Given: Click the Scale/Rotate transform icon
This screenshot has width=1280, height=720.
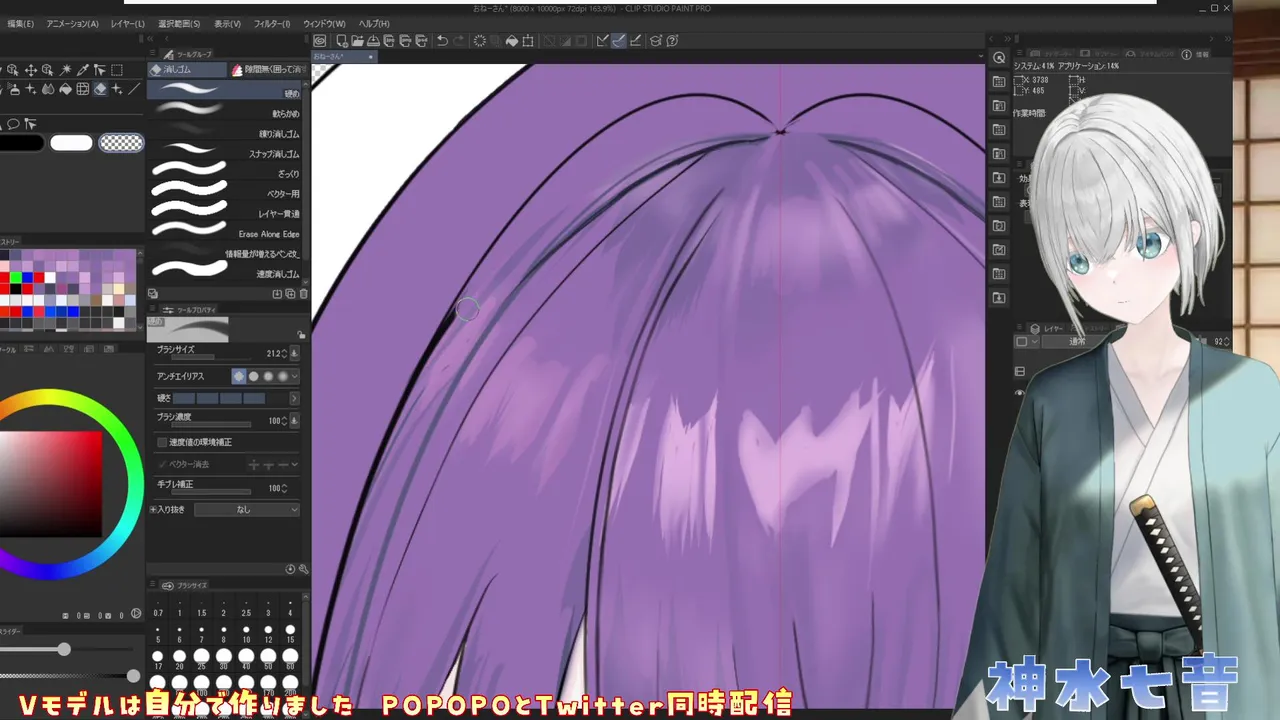Looking at the screenshot, I should (528, 41).
